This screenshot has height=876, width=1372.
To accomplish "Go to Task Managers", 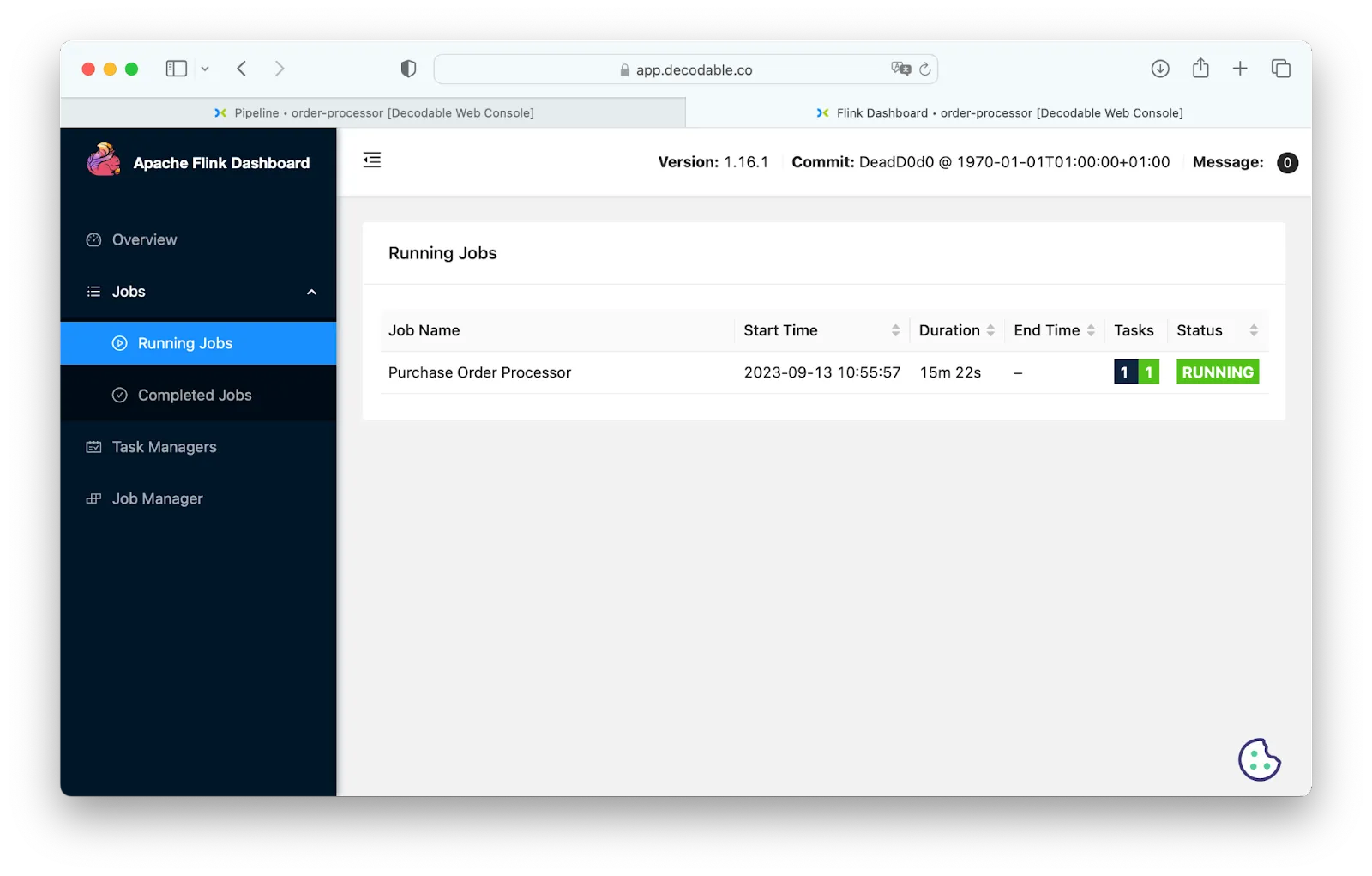I will (198, 447).
